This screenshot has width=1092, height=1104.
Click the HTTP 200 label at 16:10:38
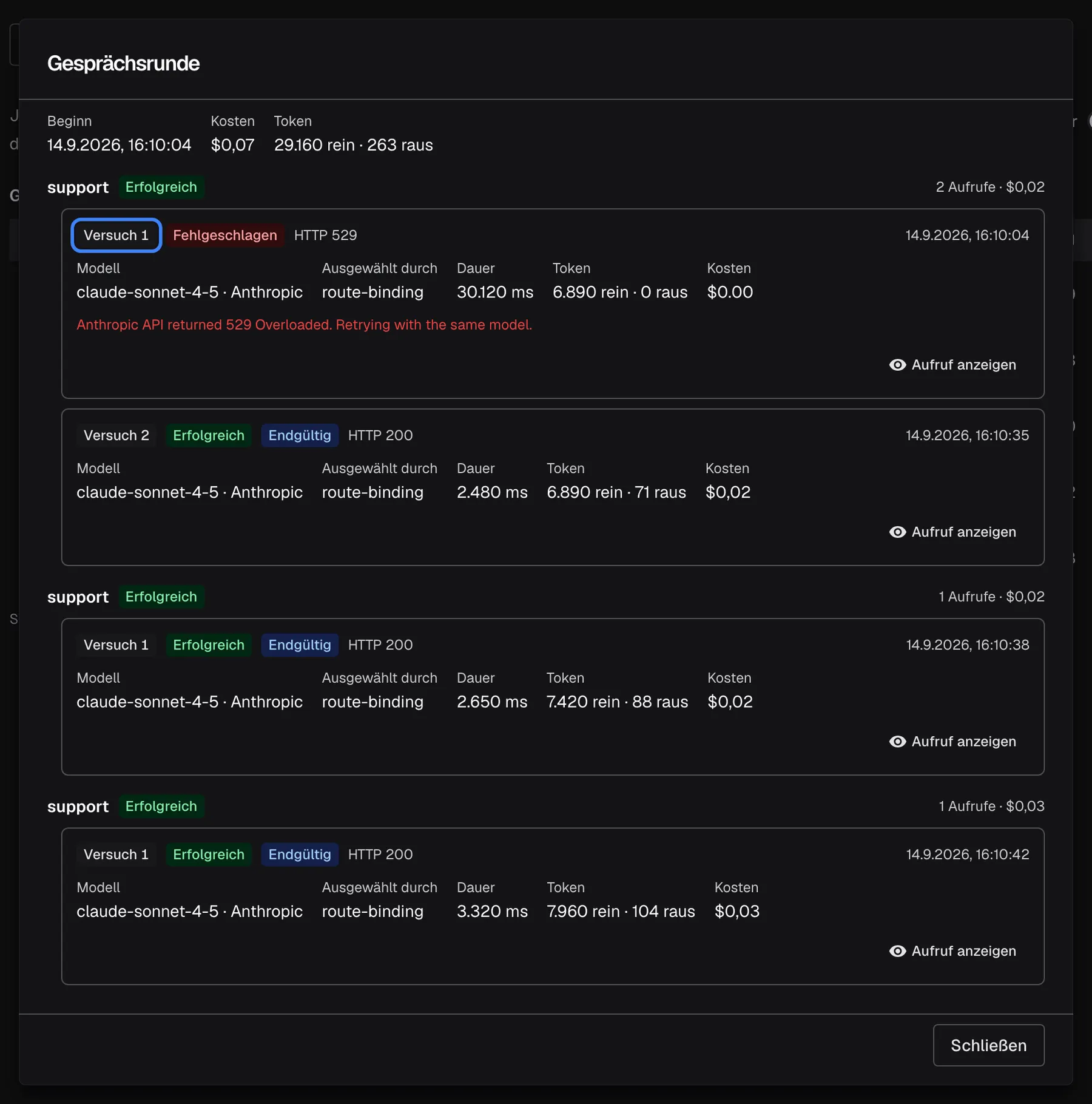pos(380,645)
